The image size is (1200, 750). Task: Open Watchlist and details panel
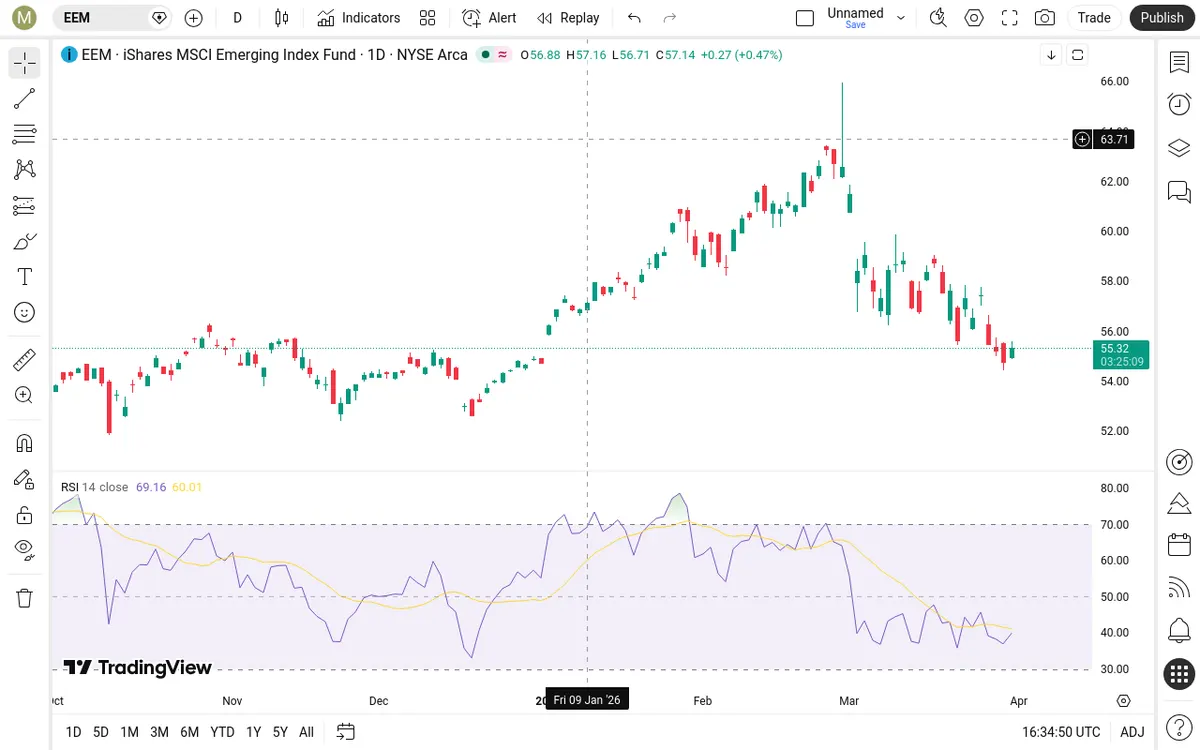point(1179,62)
